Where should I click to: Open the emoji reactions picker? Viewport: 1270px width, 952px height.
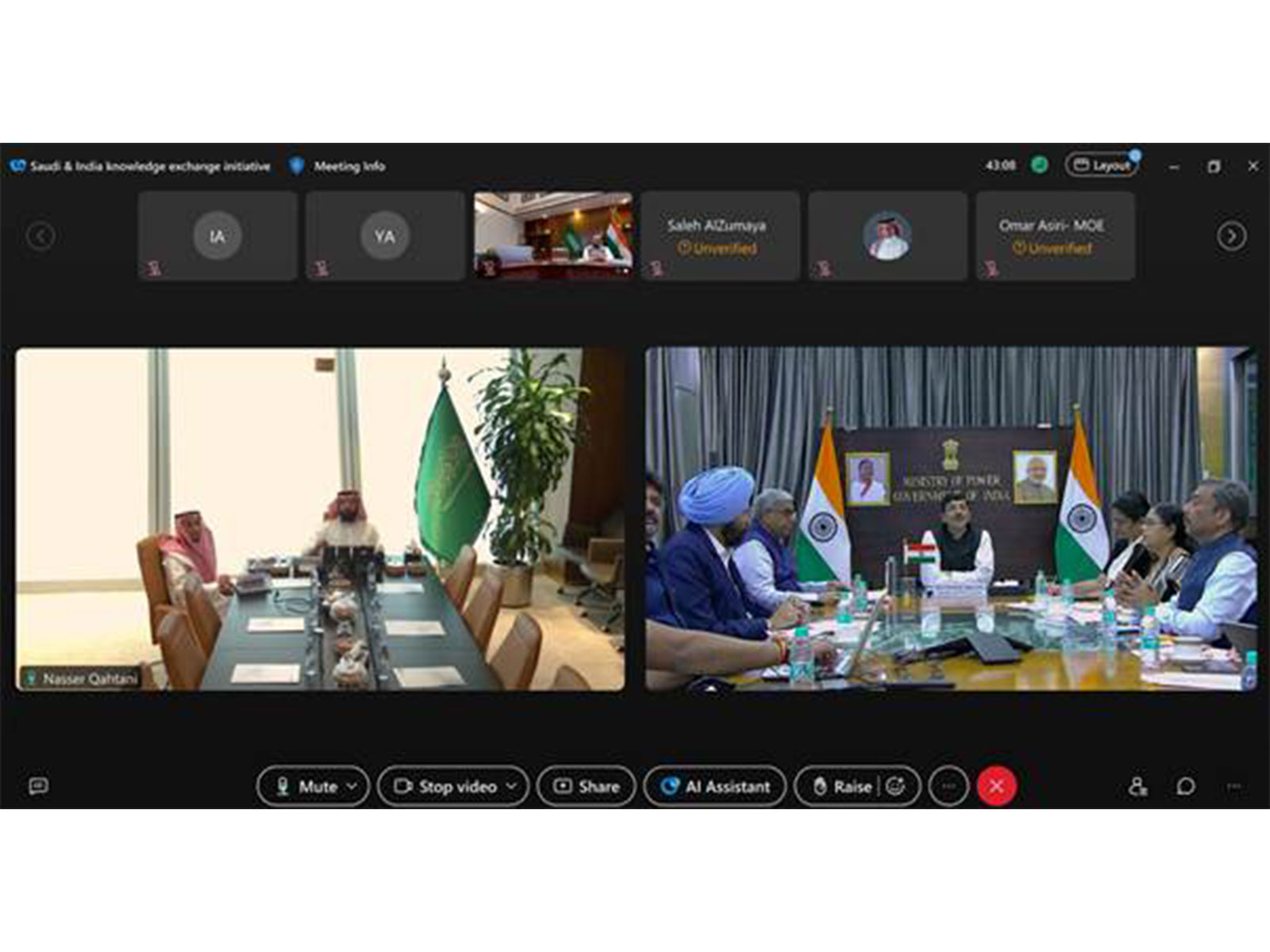click(895, 786)
